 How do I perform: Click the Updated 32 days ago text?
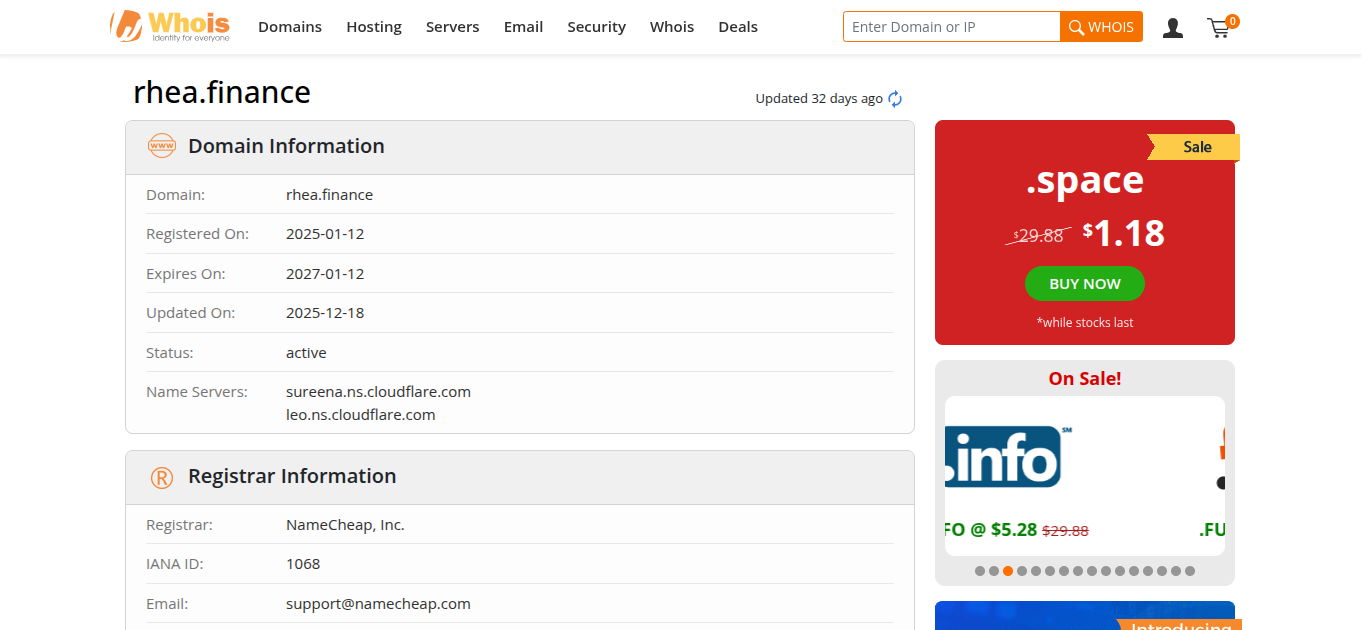(x=819, y=98)
